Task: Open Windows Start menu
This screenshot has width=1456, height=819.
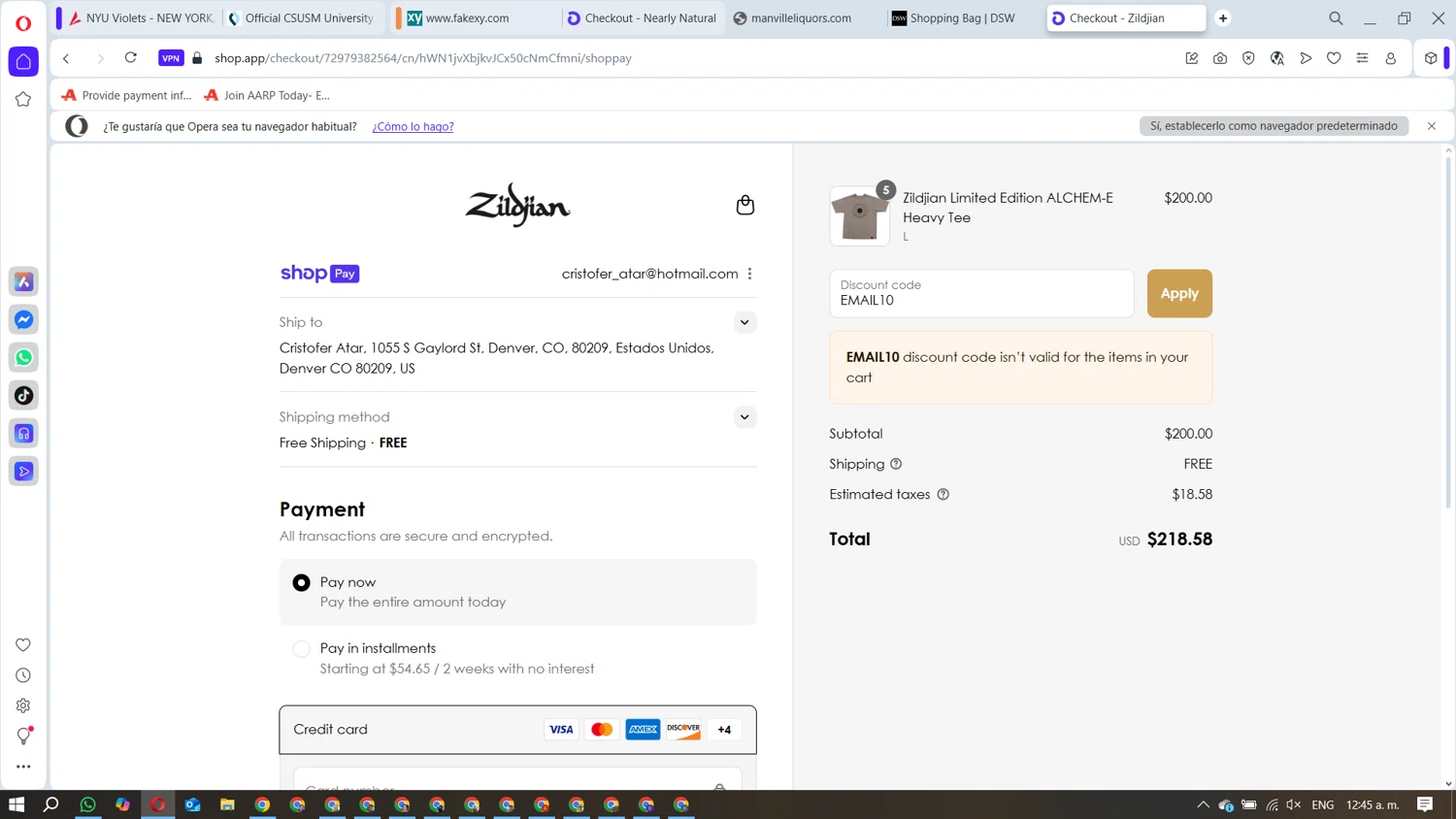Action: point(17,804)
